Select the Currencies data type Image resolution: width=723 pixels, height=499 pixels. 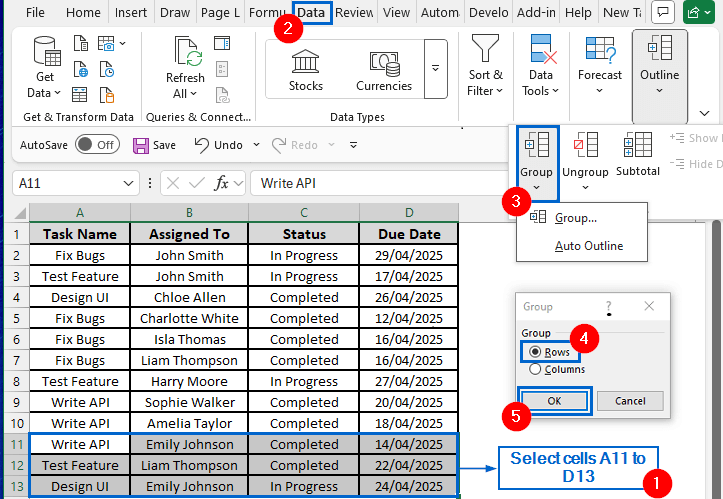click(384, 70)
